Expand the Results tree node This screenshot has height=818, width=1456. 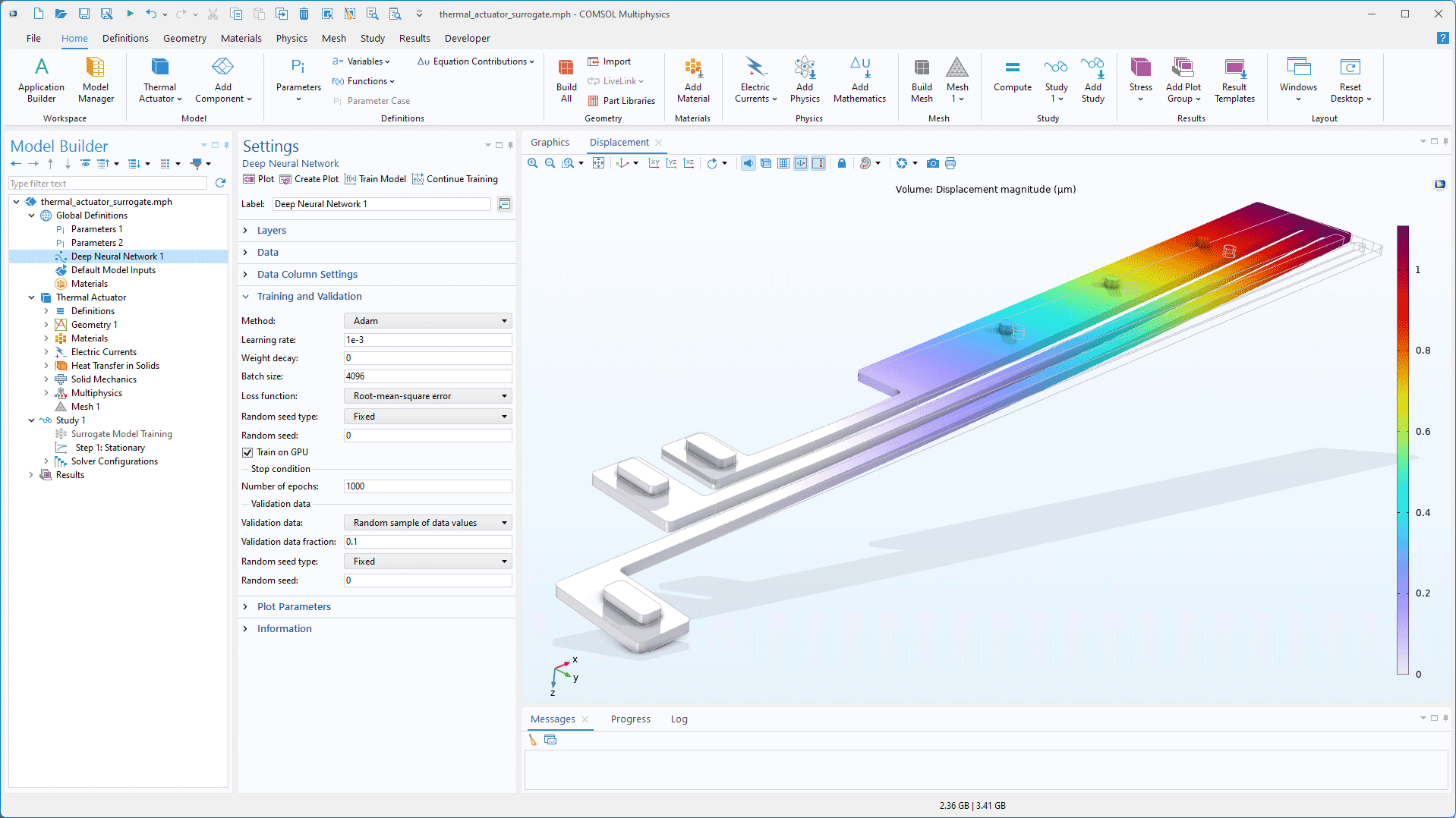click(x=31, y=475)
